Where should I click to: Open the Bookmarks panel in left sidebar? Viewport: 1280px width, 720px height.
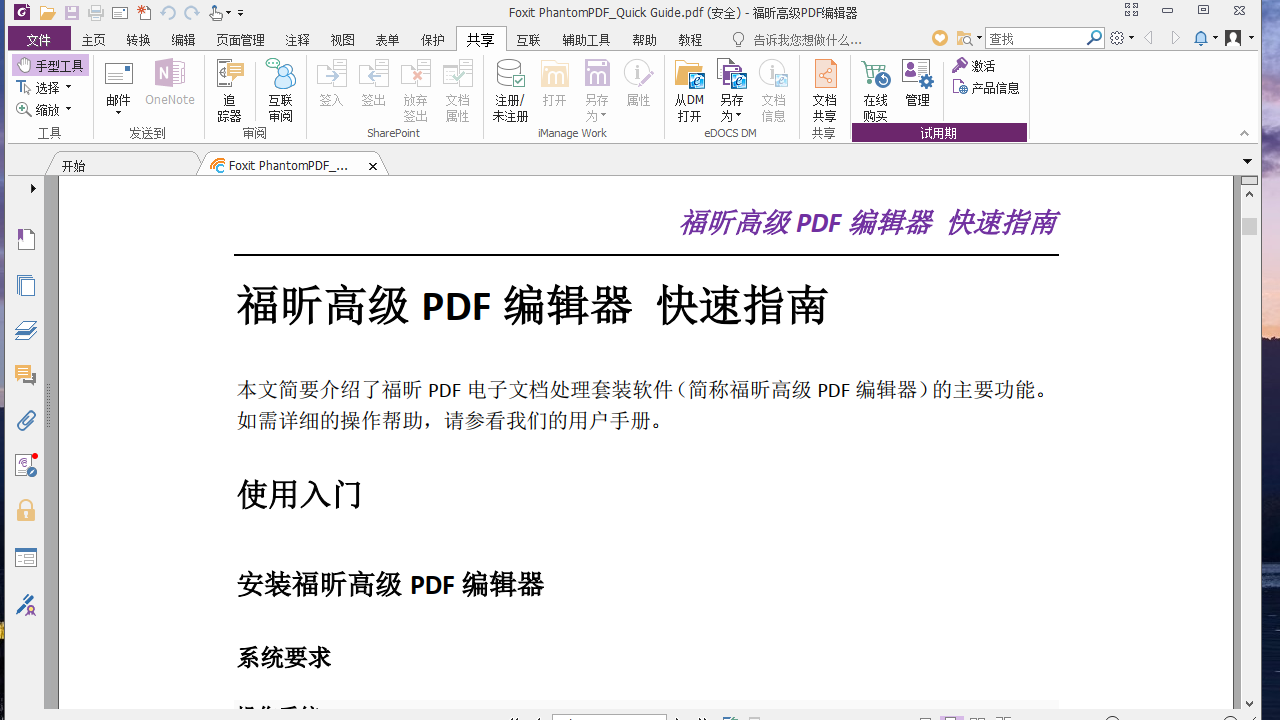click(26, 240)
